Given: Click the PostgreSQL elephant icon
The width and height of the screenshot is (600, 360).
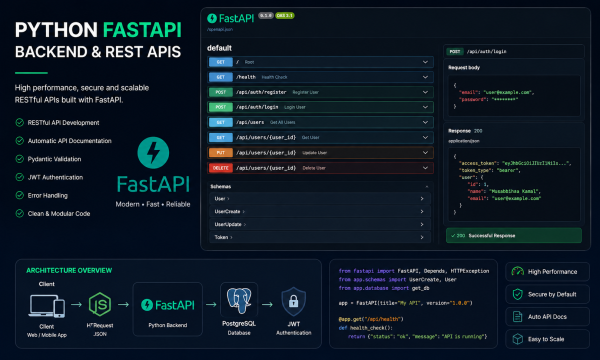Looking at the screenshot, I should pyautogui.click(x=239, y=301).
